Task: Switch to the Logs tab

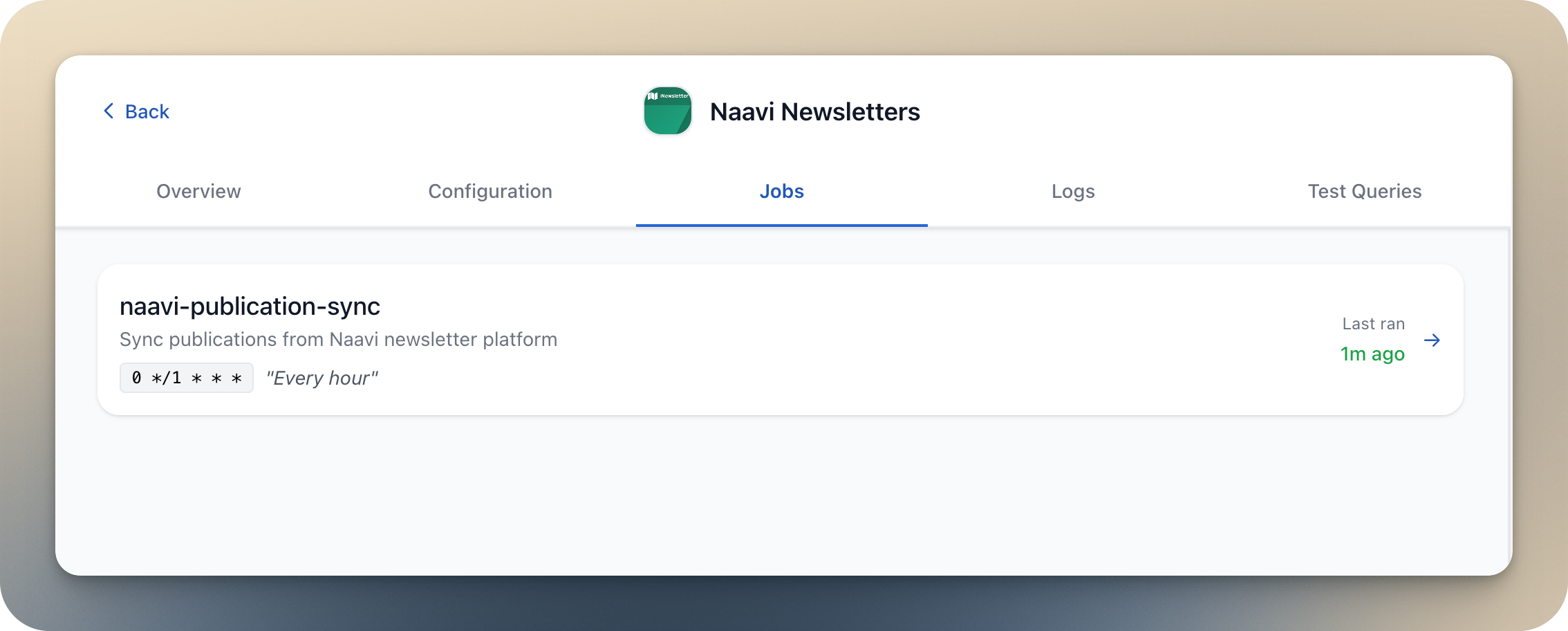Action: [1072, 192]
